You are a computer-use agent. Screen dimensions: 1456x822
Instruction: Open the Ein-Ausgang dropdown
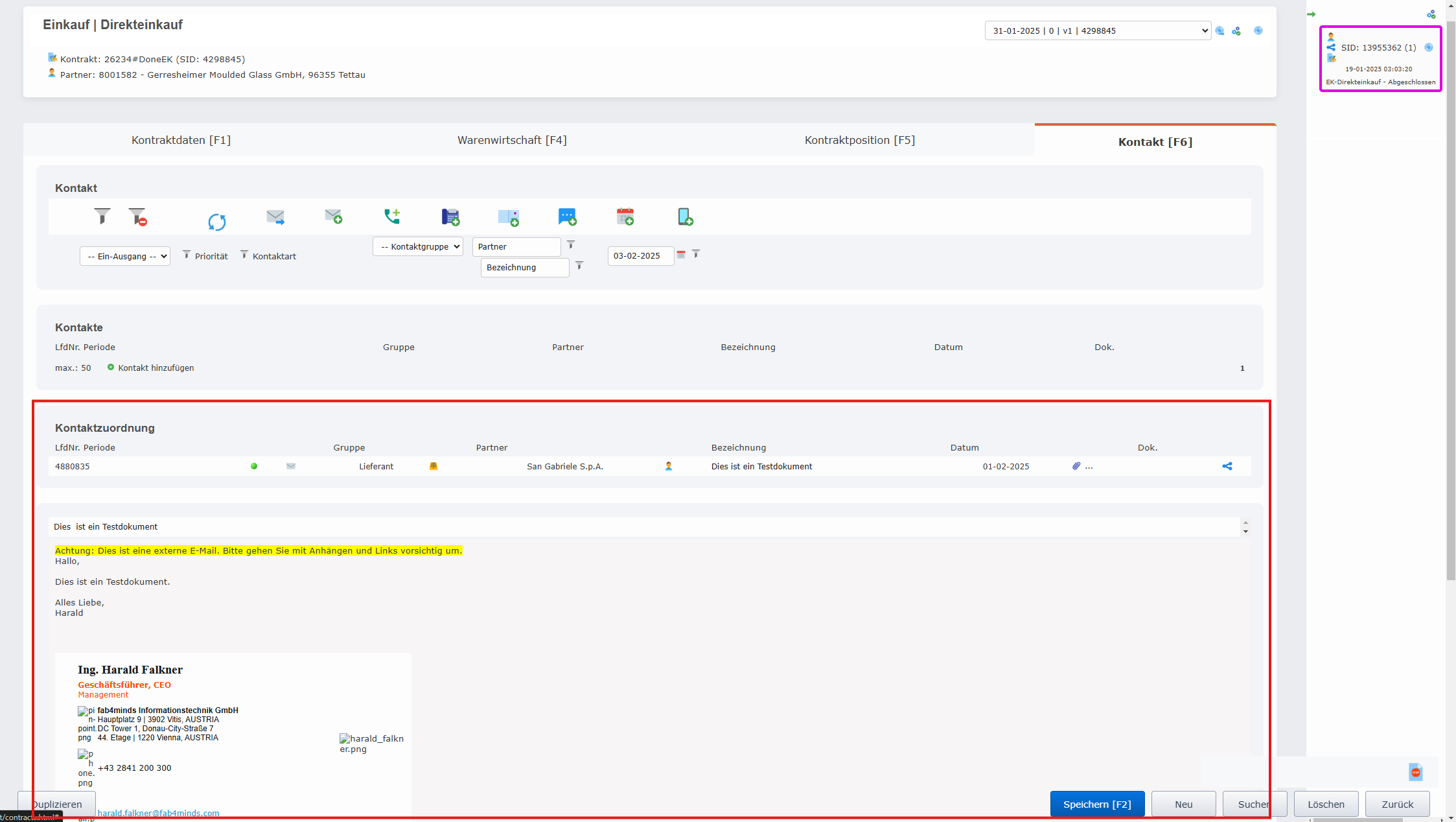(x=125, y=256)
